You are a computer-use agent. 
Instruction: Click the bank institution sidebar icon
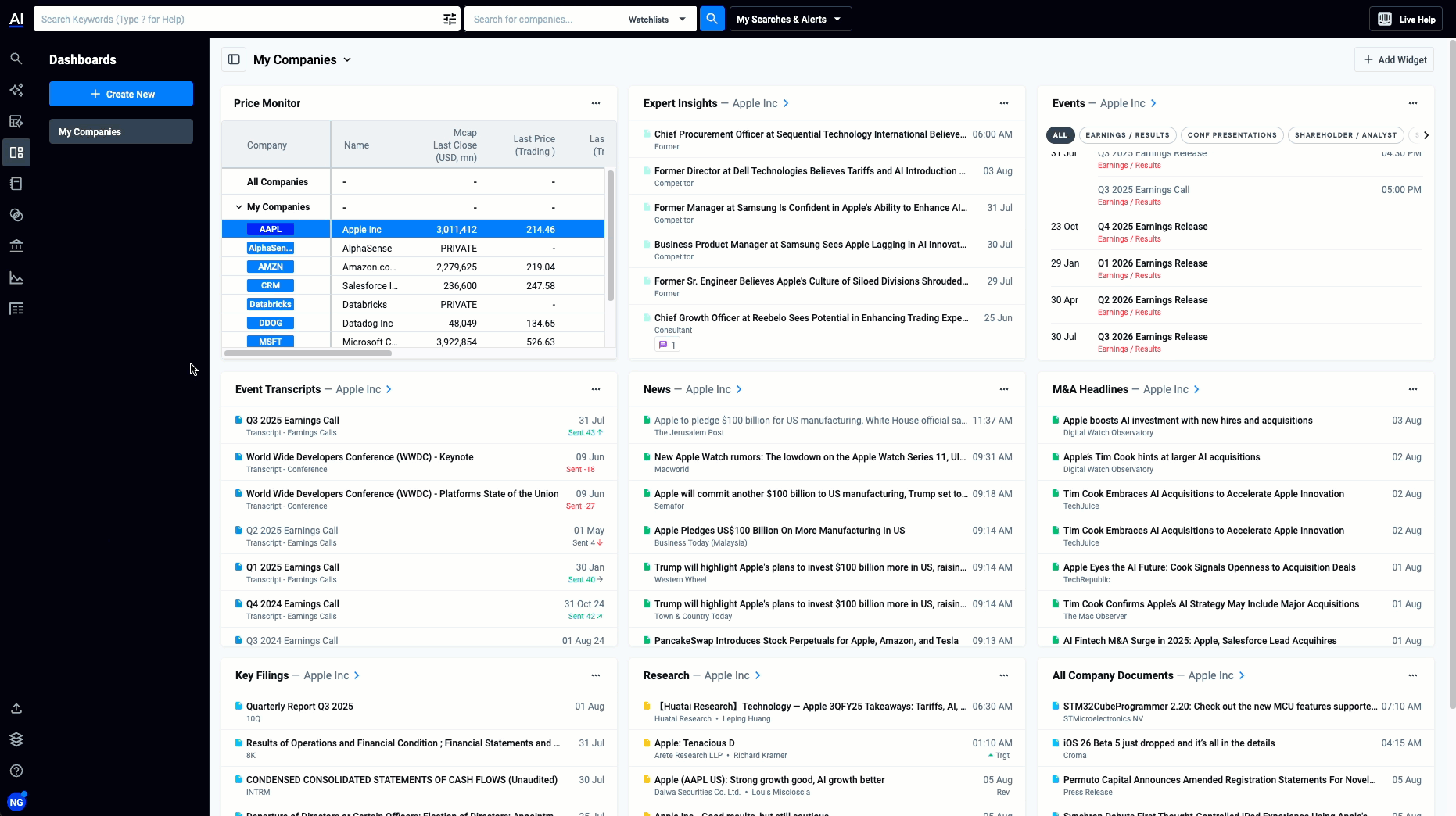tap(16, 246)
